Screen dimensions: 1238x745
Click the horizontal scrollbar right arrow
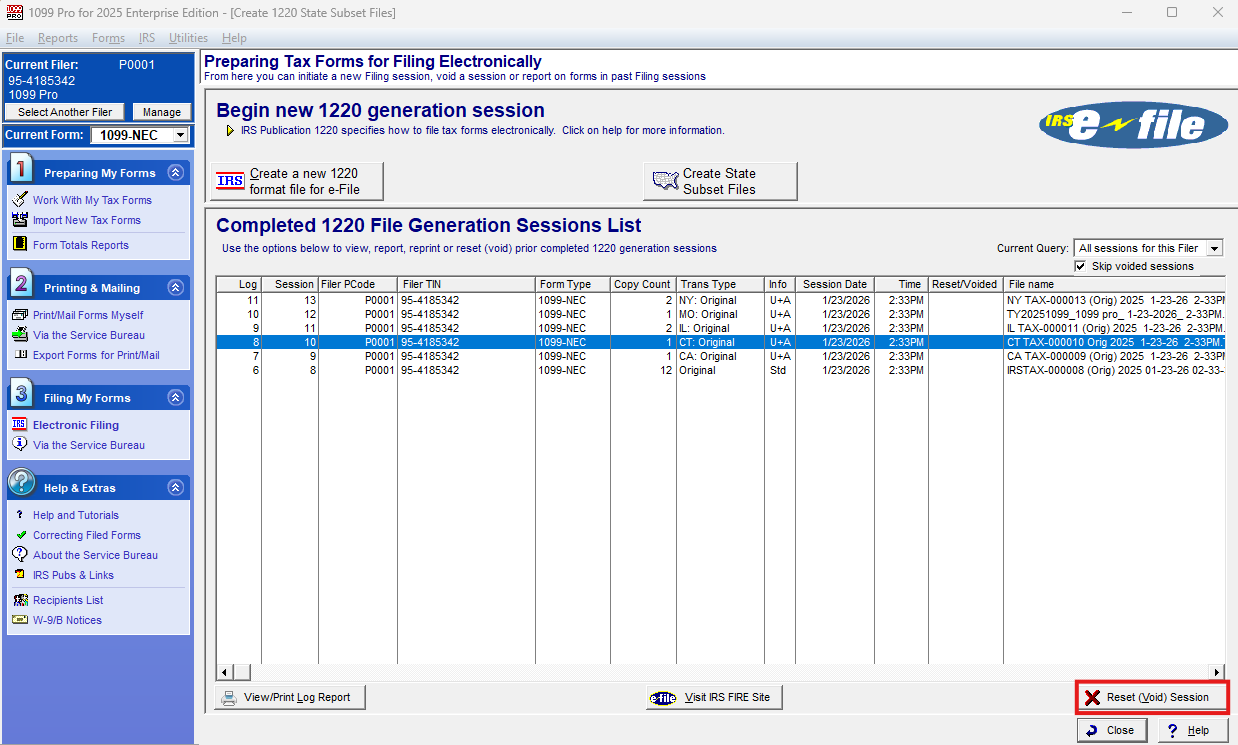(1217, 672)
